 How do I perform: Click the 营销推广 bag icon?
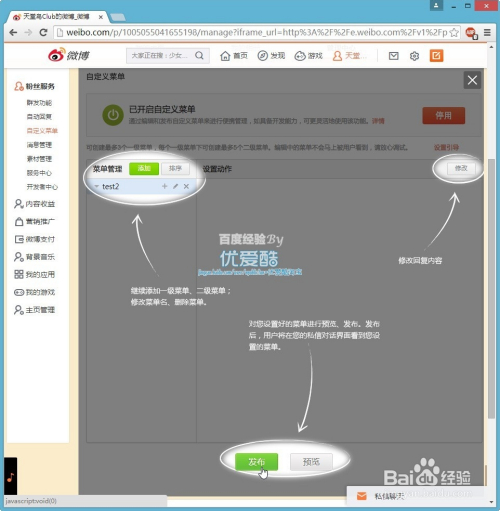(19, 221)
